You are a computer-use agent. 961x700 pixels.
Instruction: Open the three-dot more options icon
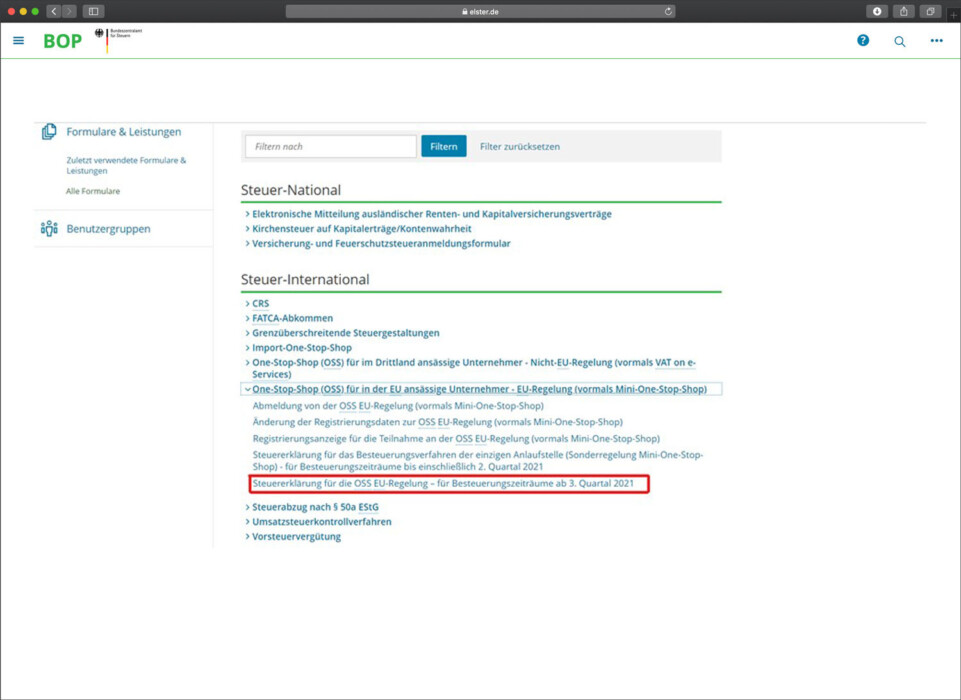[x=936, y=41]
